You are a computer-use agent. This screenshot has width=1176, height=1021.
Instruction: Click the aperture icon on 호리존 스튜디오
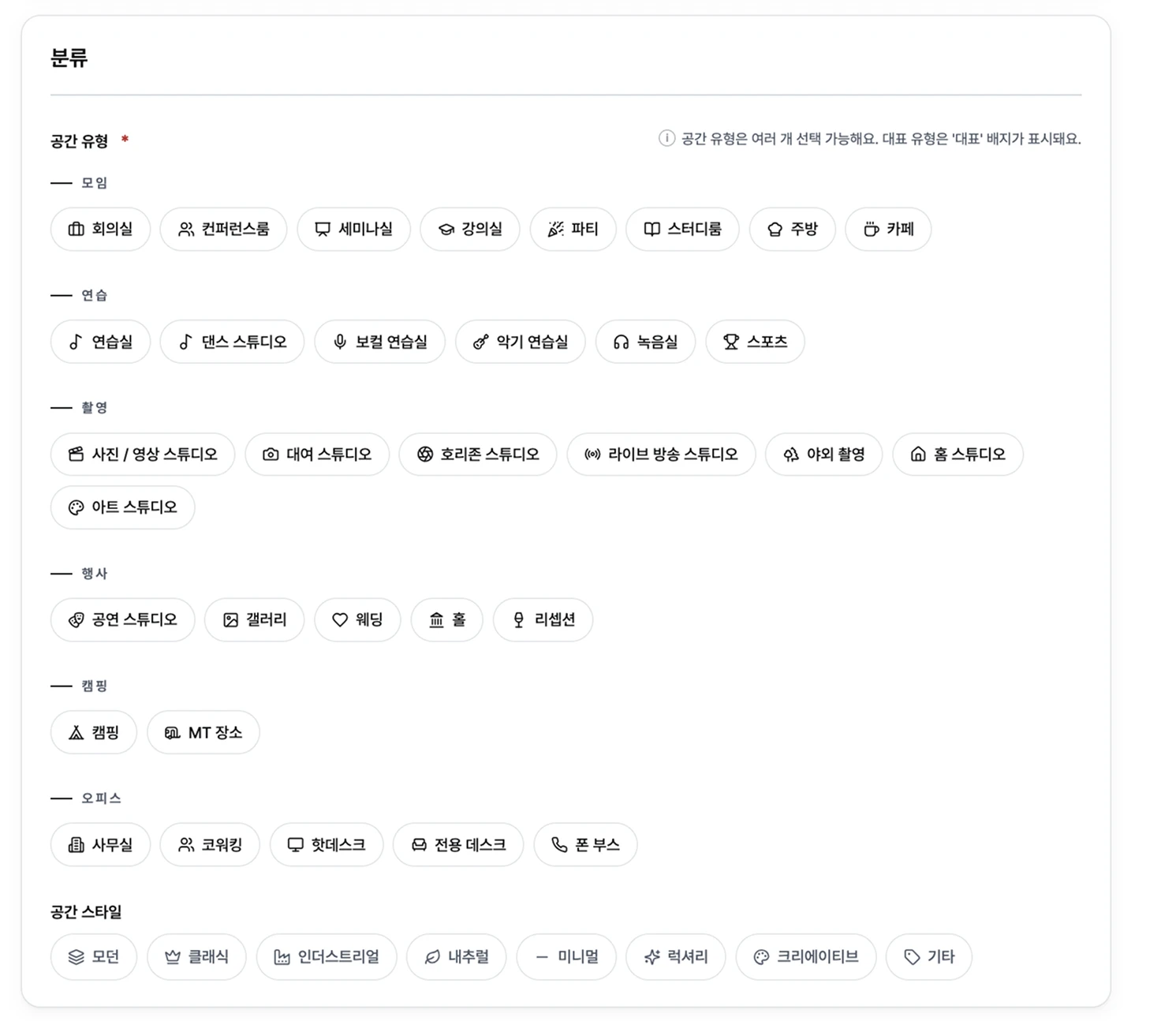[x=425, y=454]
